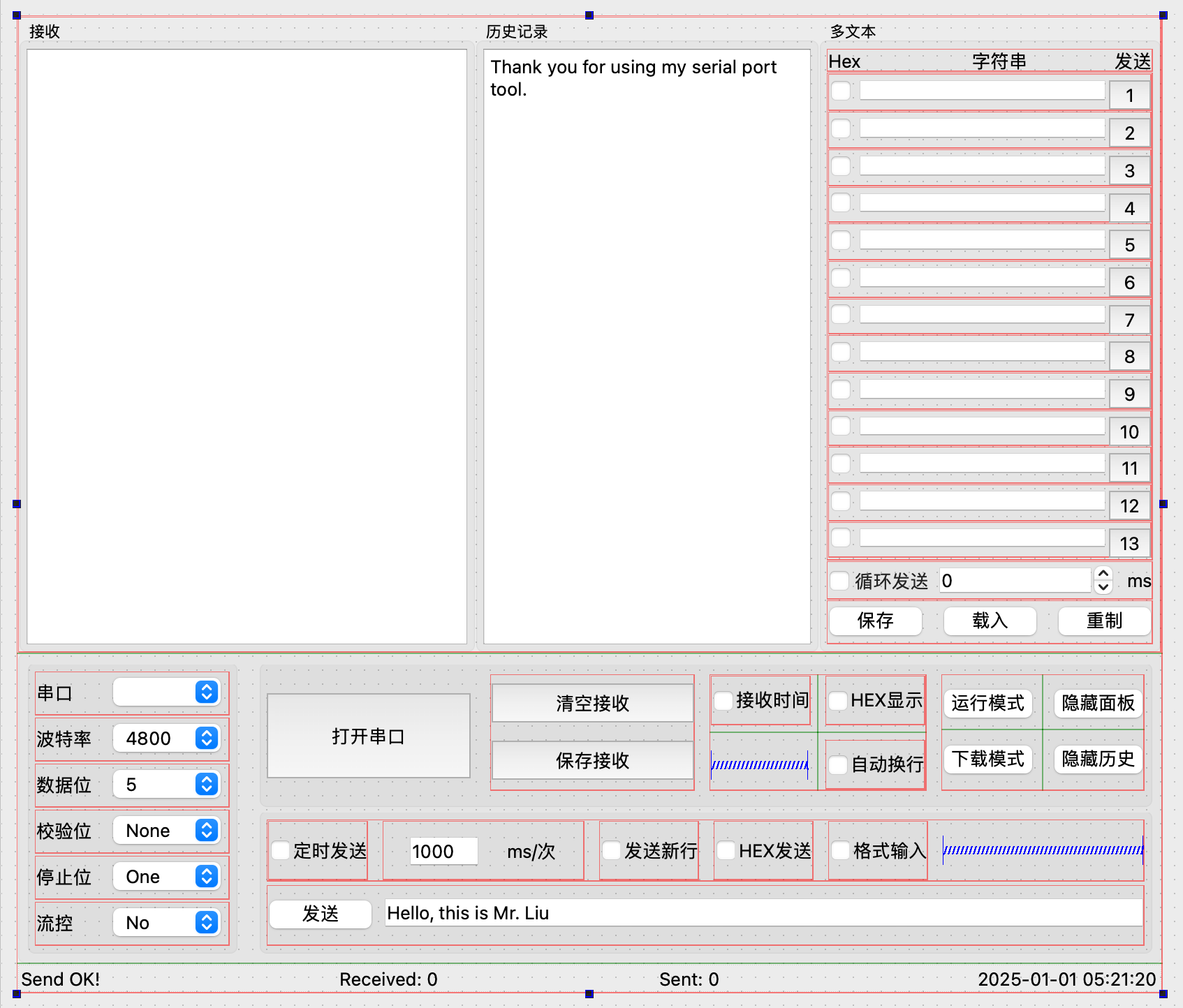
Task: Check the 自动换行 option
Action: click(x=838, y=764)
